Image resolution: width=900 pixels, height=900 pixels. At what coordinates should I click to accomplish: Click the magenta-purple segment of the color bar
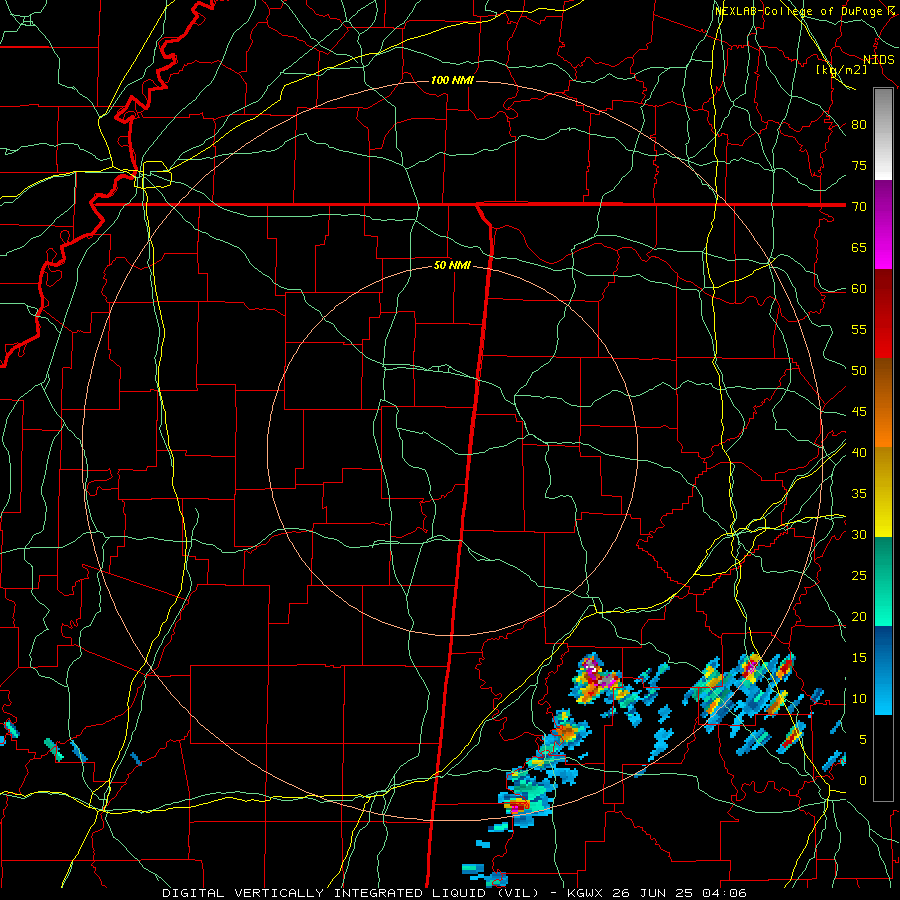tap(883, 224)
